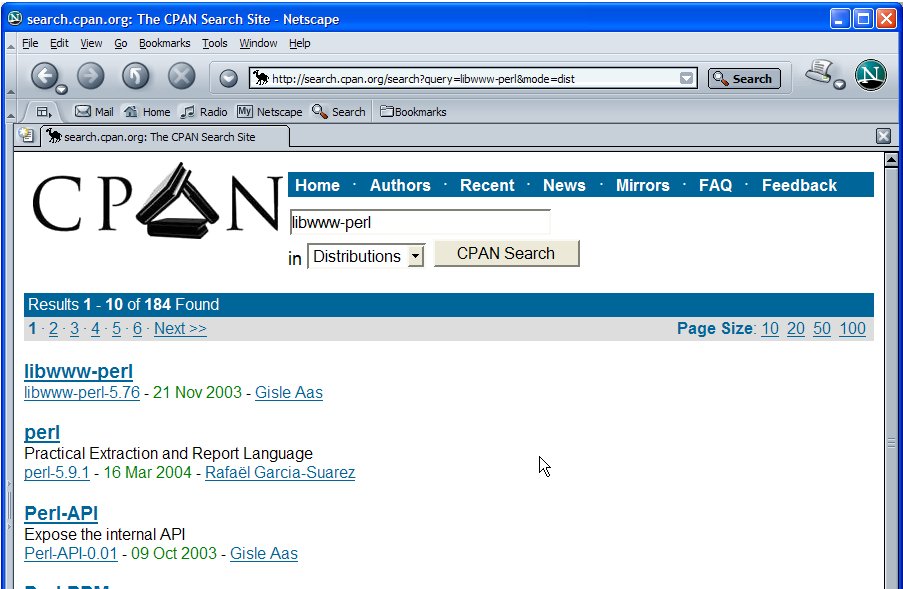Open the Bookmarks folder on personal toolbar
Screen dimensions: 903x589
(x=413, y=112)
